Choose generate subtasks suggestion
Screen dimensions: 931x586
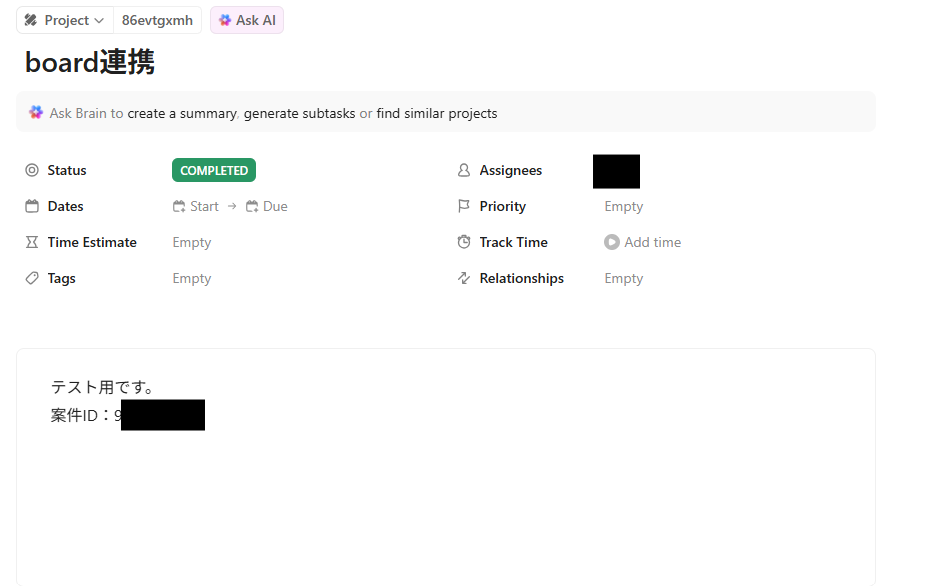click(299, 113)
